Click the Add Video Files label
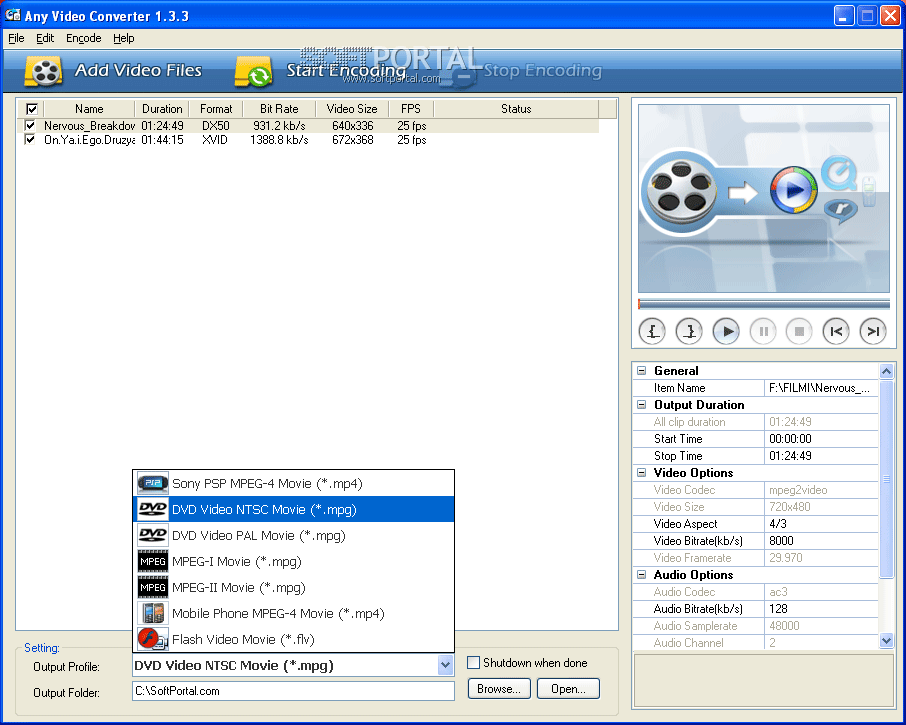Image resolution: width=906 pixels, height=725 pixels. [x=138, y=70]
